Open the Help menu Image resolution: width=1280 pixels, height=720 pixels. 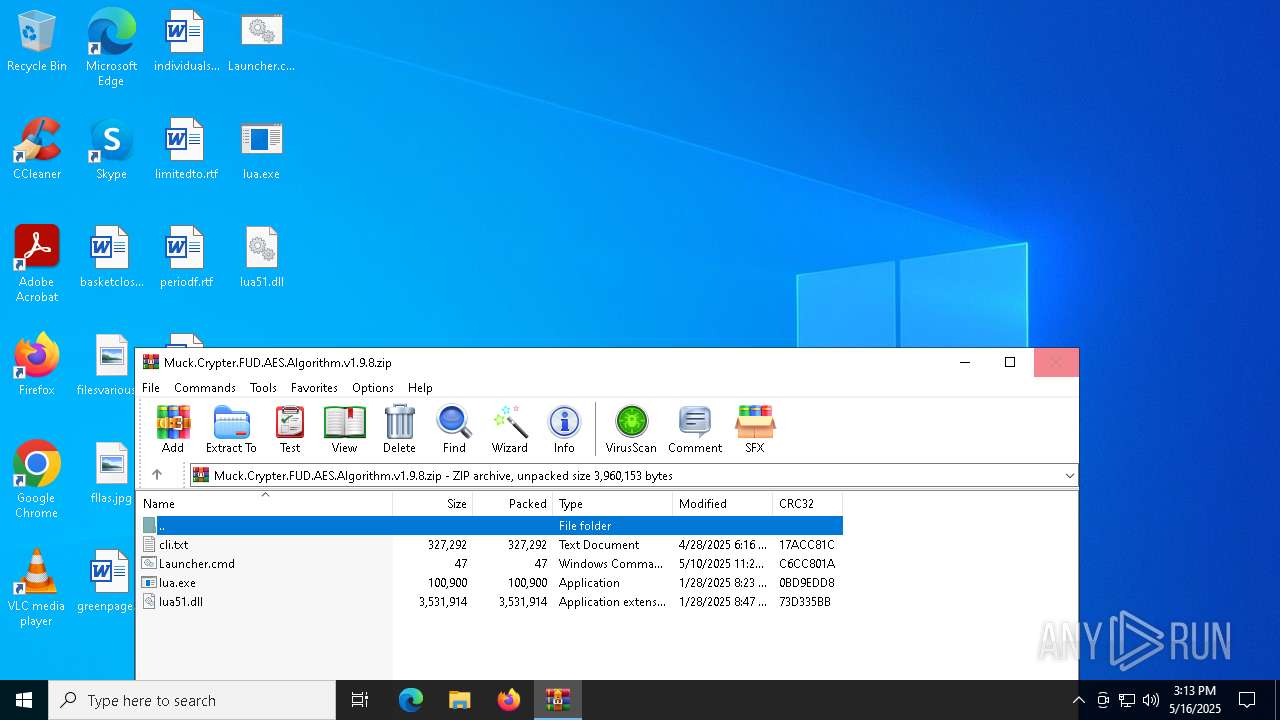pos(420,388)
